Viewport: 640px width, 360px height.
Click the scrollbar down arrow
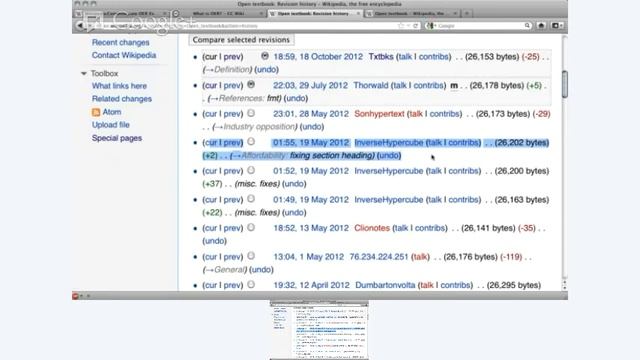pyautogui.click(x=564, y=287)
